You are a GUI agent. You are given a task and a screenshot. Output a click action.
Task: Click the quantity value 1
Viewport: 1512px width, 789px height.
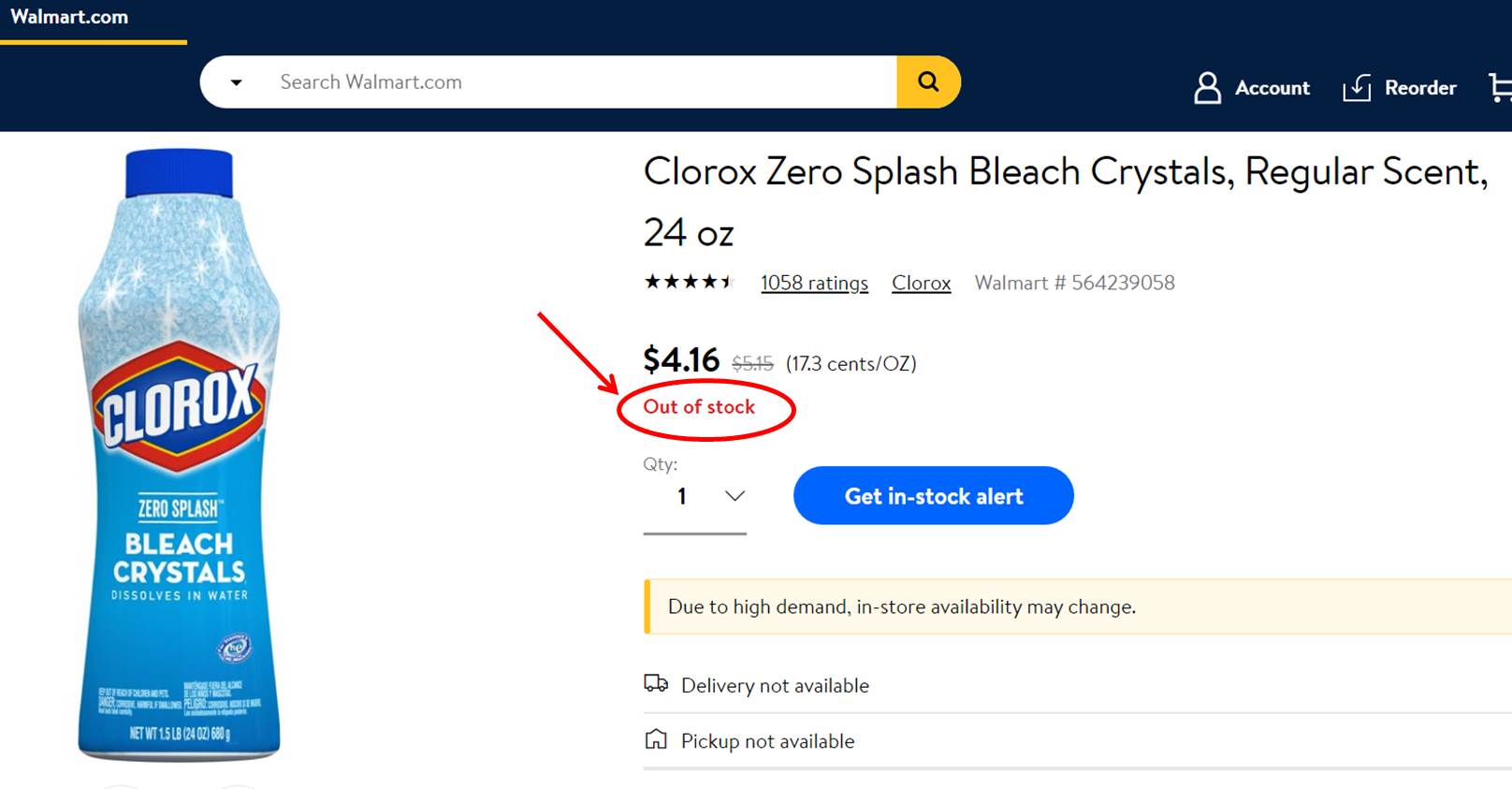tap(682, 496)
